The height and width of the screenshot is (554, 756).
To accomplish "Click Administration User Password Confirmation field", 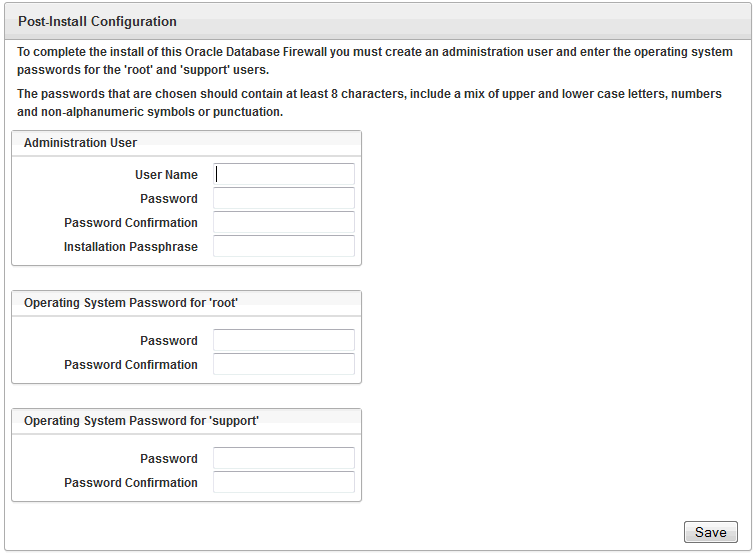I will 284,223.
